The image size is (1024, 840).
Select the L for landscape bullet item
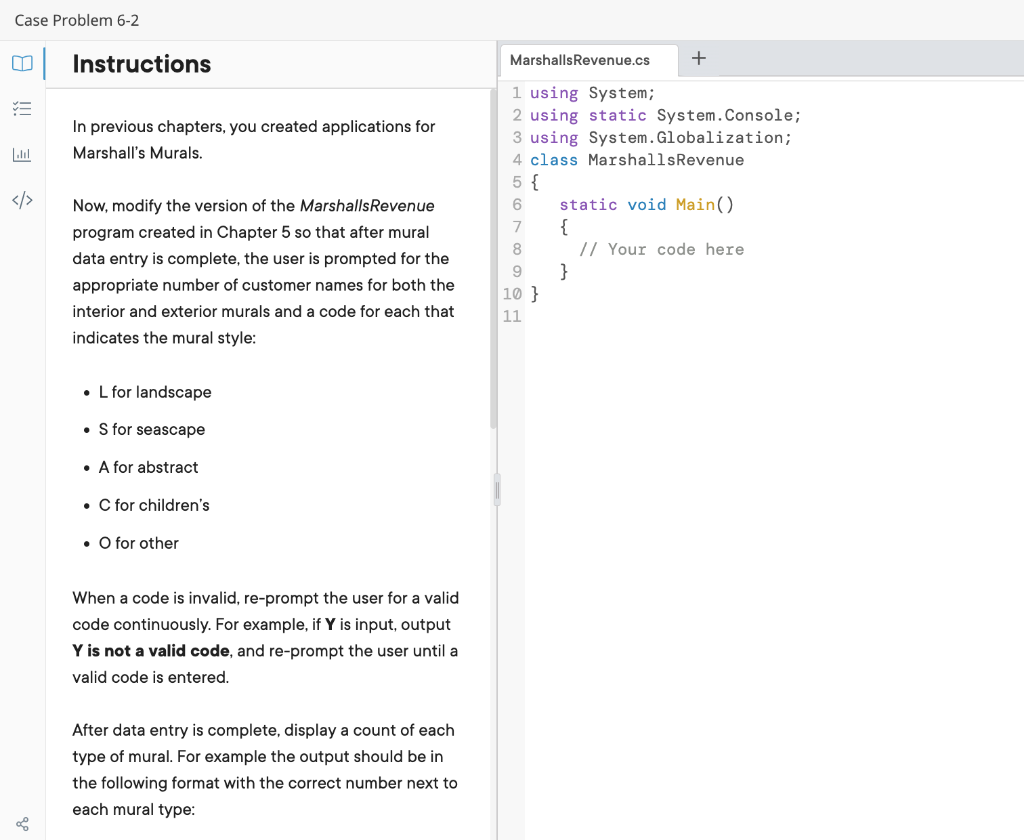pos(155,392)
